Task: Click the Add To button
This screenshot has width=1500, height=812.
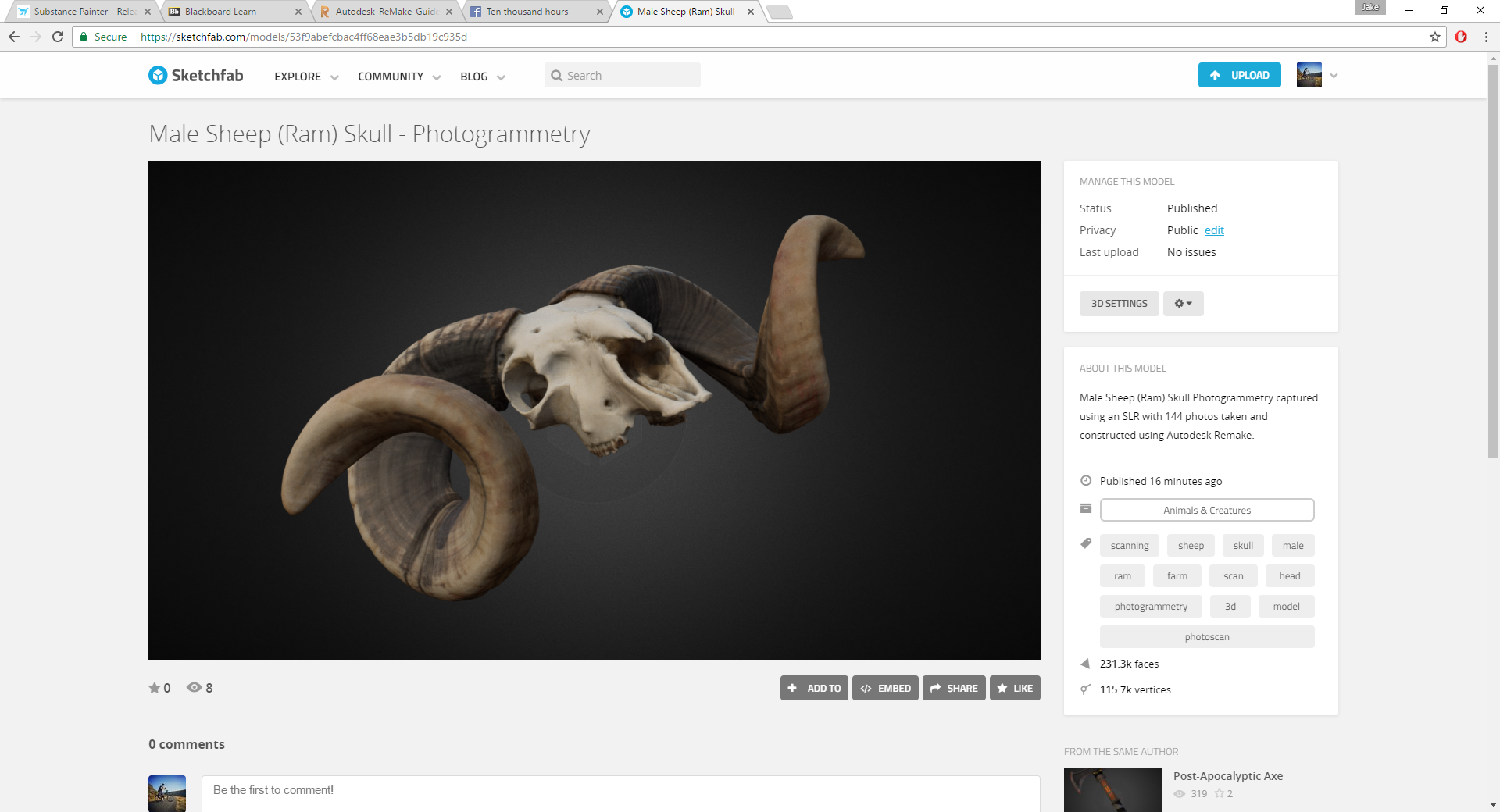Action: [814, 688]
